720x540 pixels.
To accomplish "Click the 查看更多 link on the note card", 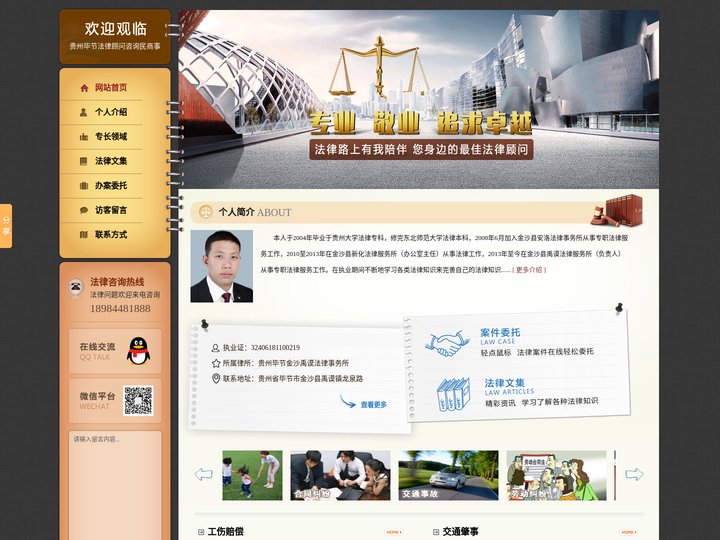I will (x=373, y=405).
